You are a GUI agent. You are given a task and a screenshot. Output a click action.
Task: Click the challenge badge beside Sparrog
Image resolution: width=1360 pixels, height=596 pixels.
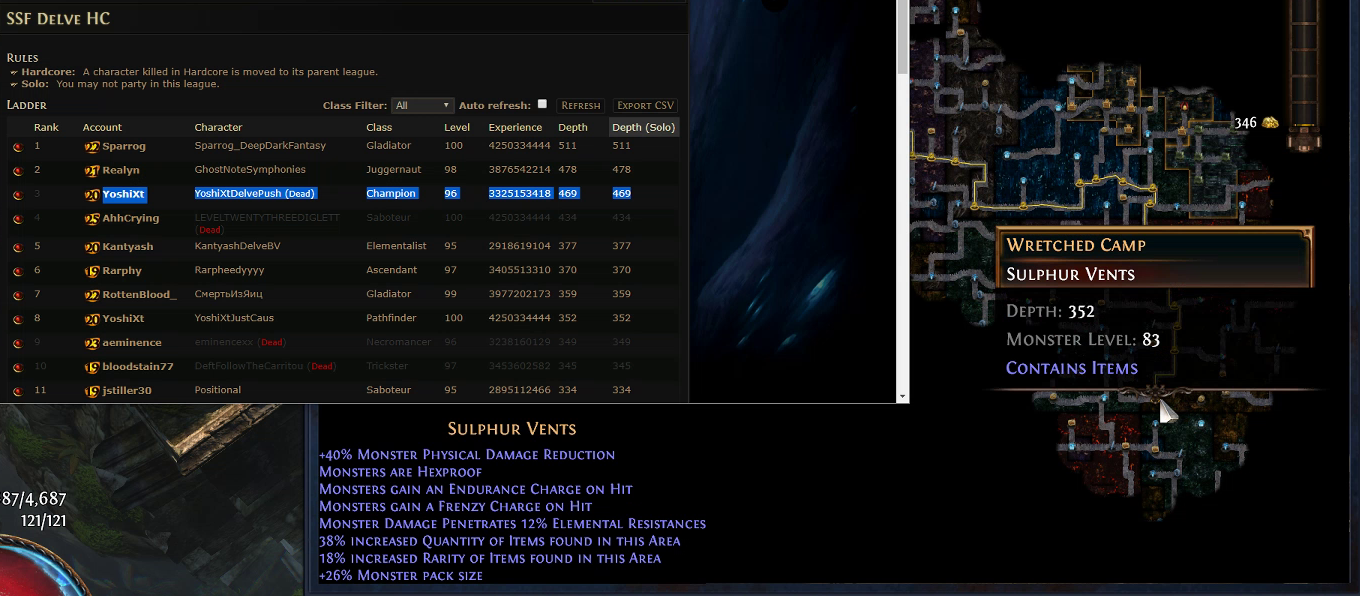(x=92, y=146)
